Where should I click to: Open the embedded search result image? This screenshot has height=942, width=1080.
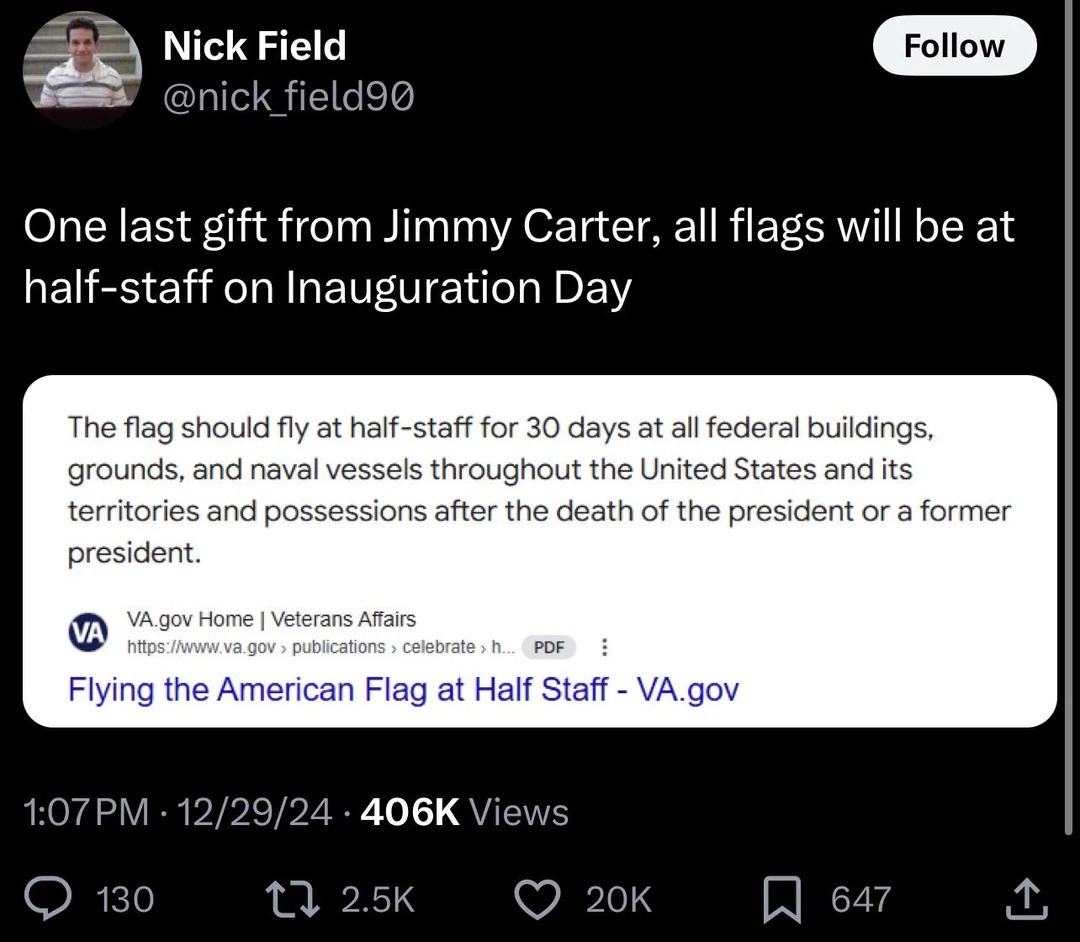coord(539,551)
